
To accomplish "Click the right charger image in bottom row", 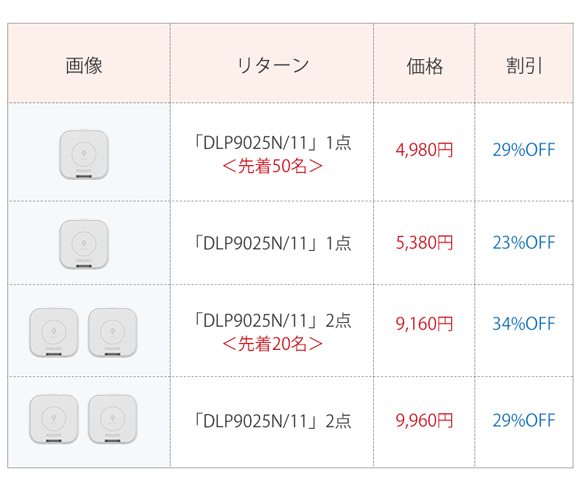I will tap(113, 419).
